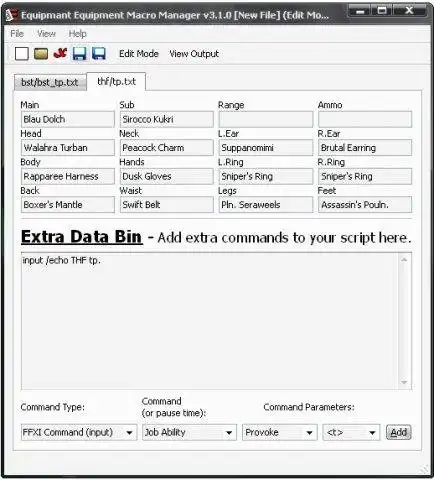Click the Head field with Walahra Turban

click(x=68, y=148)
